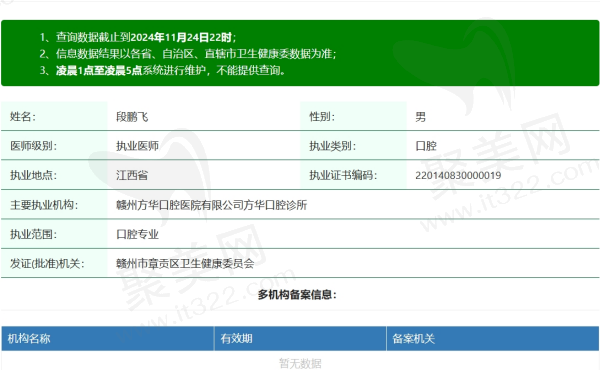600x370 pixels.
Task: Click the 性别 label
Action: 322,116
